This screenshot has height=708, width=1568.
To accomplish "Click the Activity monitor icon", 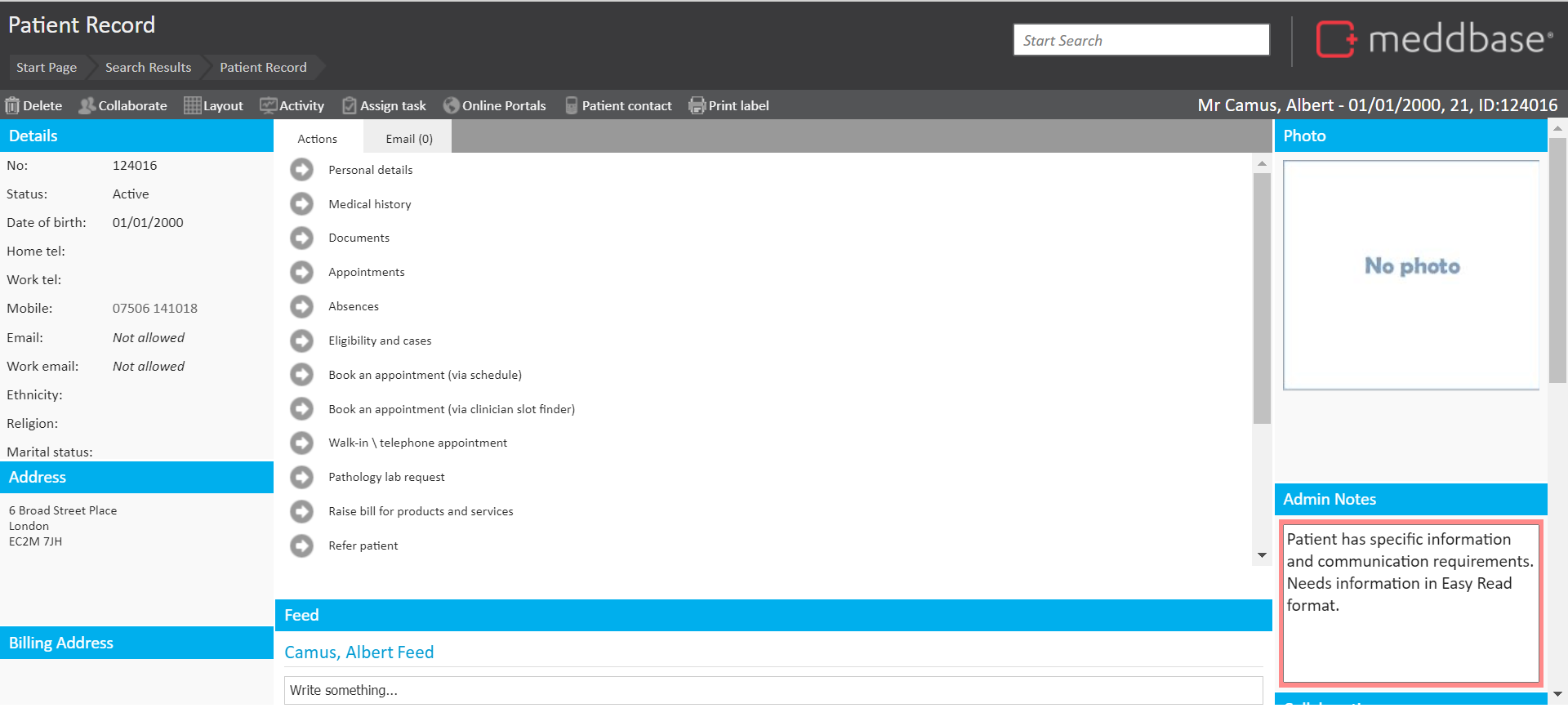I will click(x=268, y=105).
